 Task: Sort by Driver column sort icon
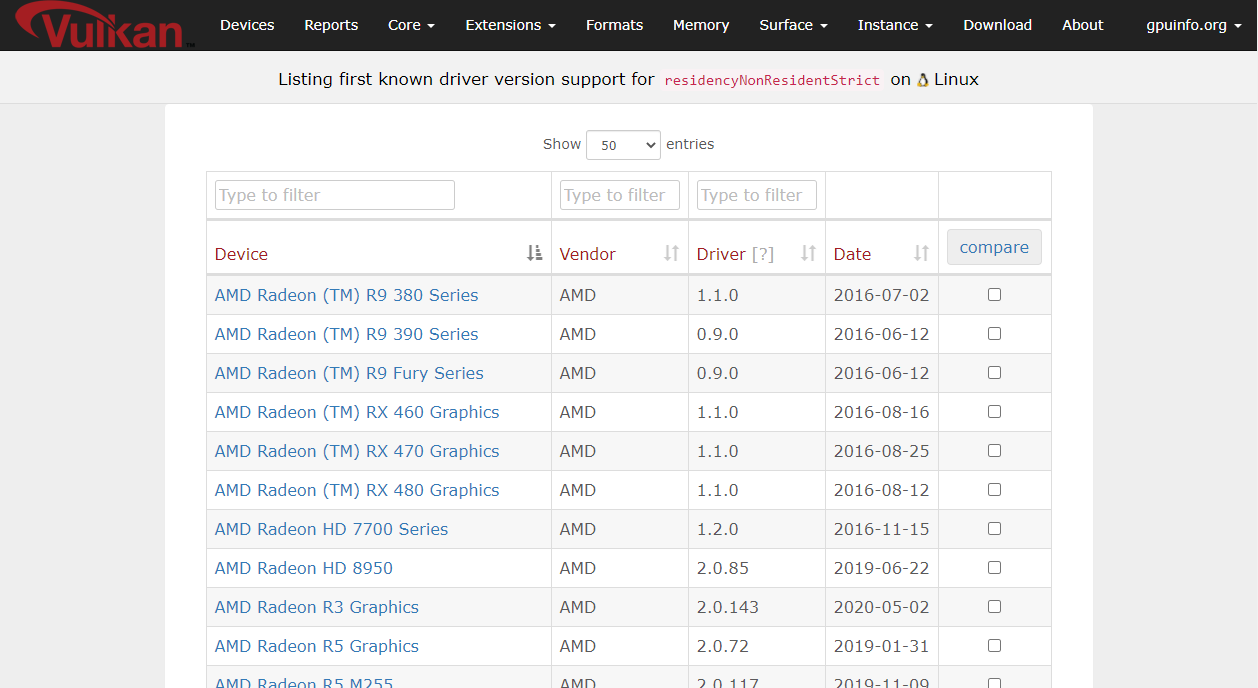(x=809, y=254)
